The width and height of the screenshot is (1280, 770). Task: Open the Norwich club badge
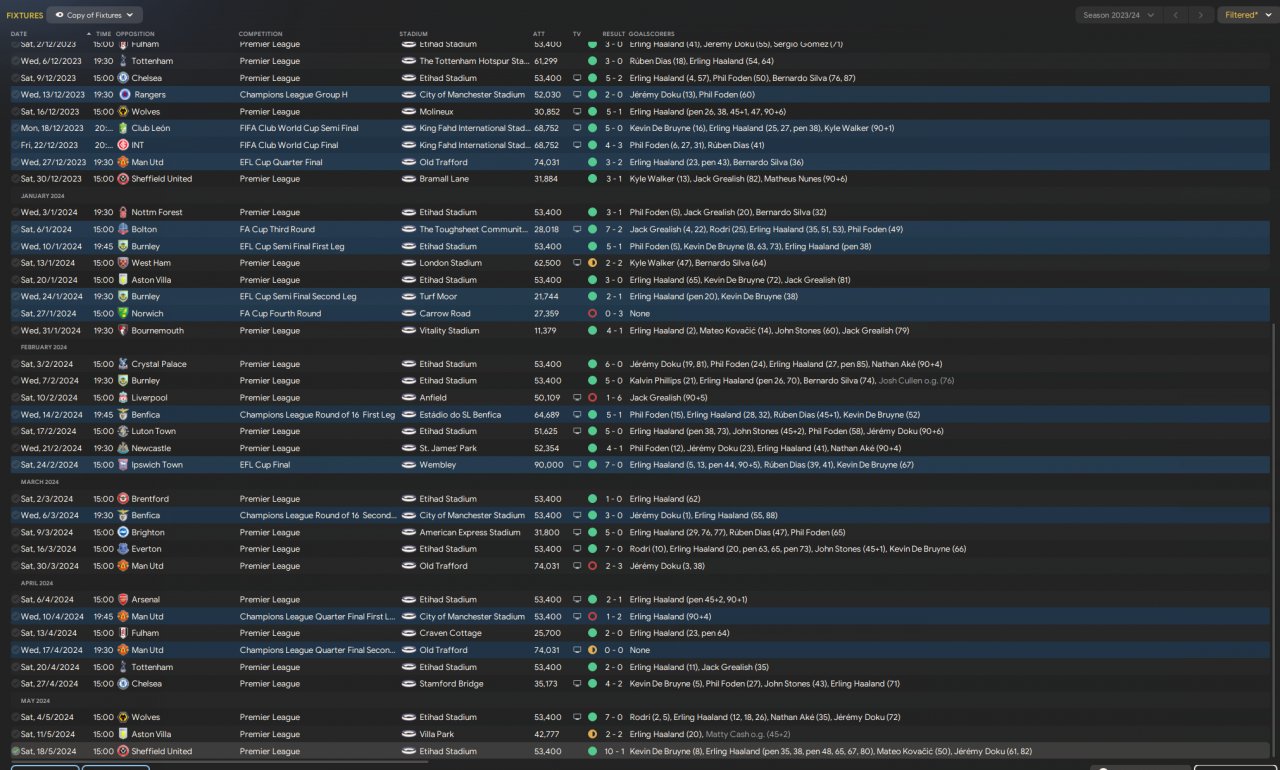123,313
